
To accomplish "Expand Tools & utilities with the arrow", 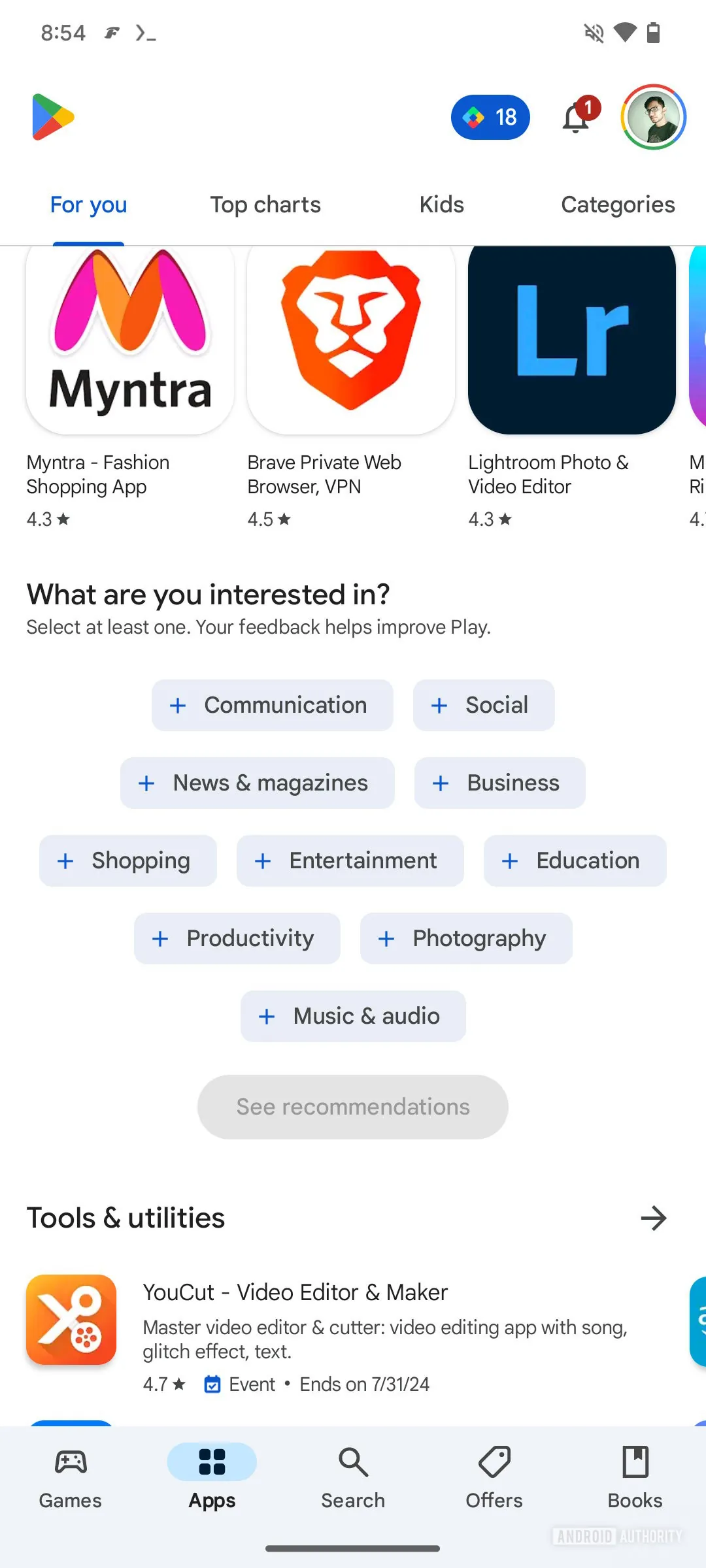I will click(653, 1218).
